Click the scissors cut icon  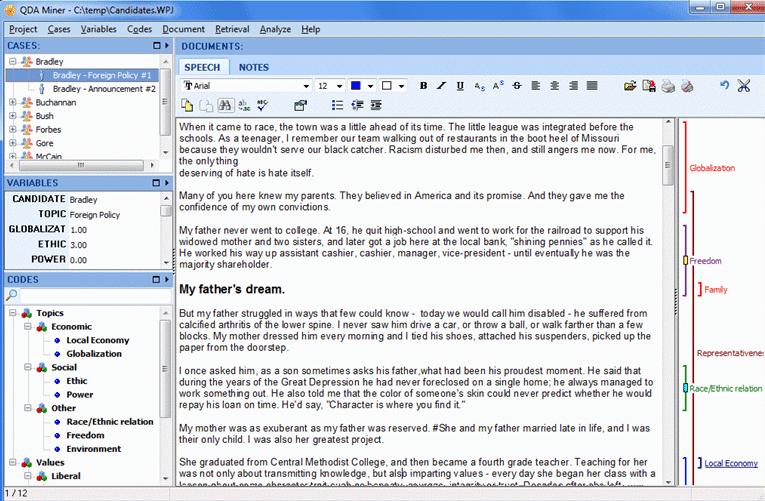pyautogui.click(x=743, y=86)
